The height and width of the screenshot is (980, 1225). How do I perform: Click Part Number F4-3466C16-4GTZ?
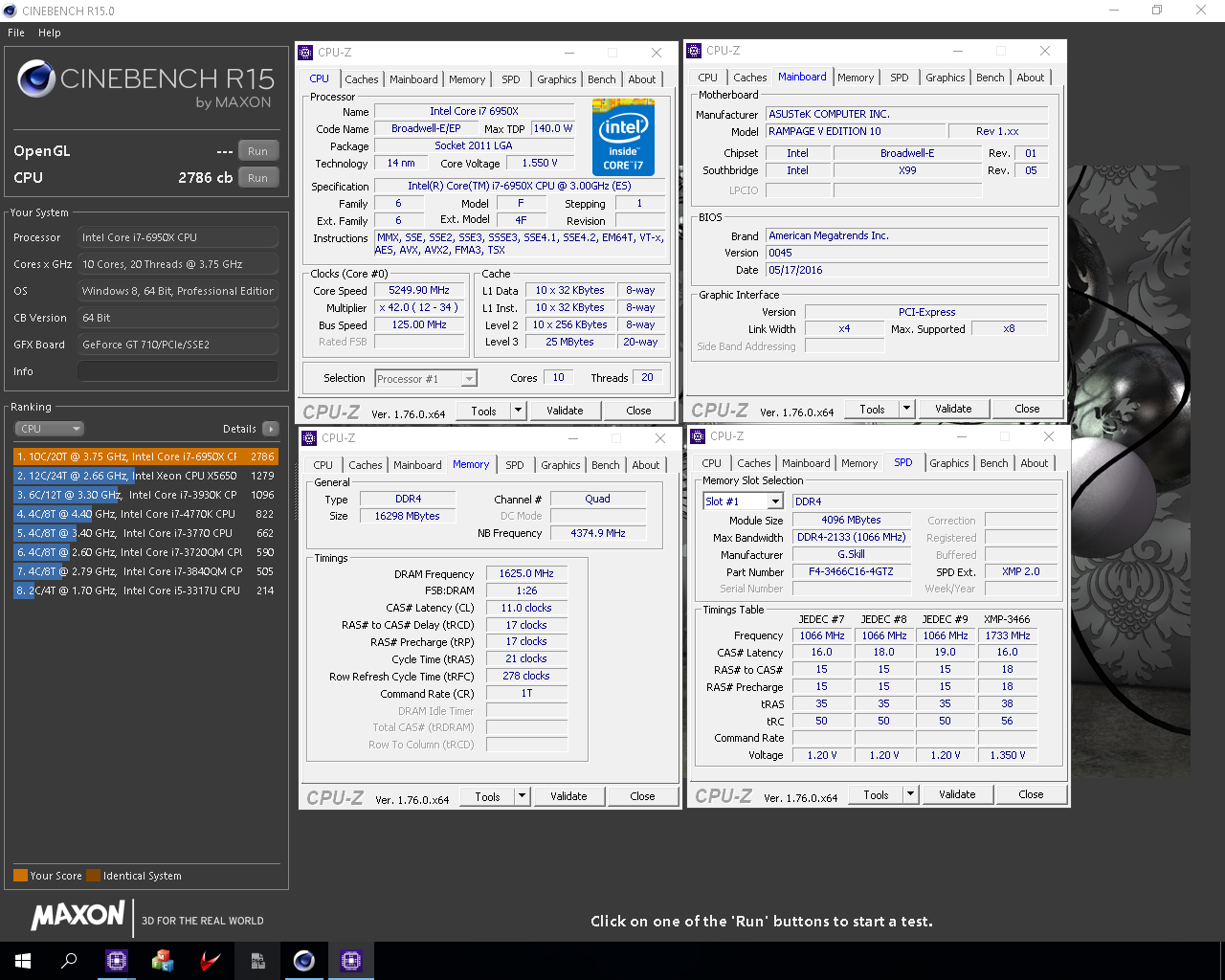tap(851, 571)
